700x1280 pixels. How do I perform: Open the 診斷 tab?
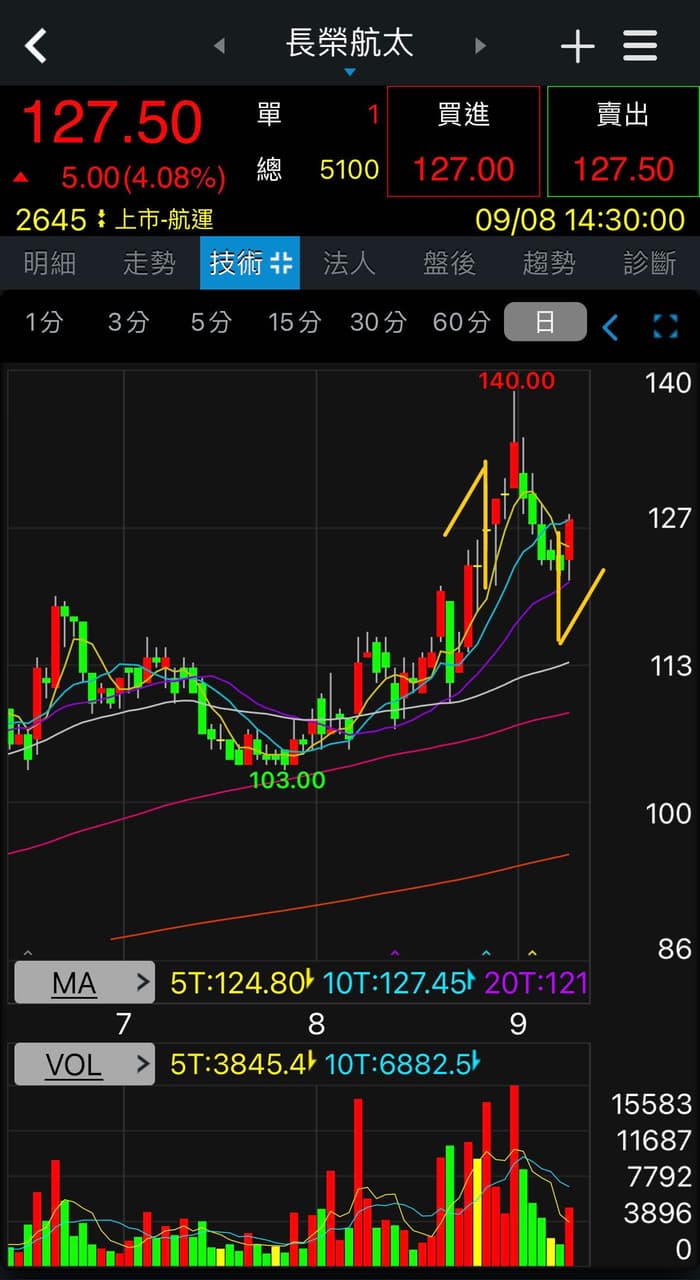649,263
